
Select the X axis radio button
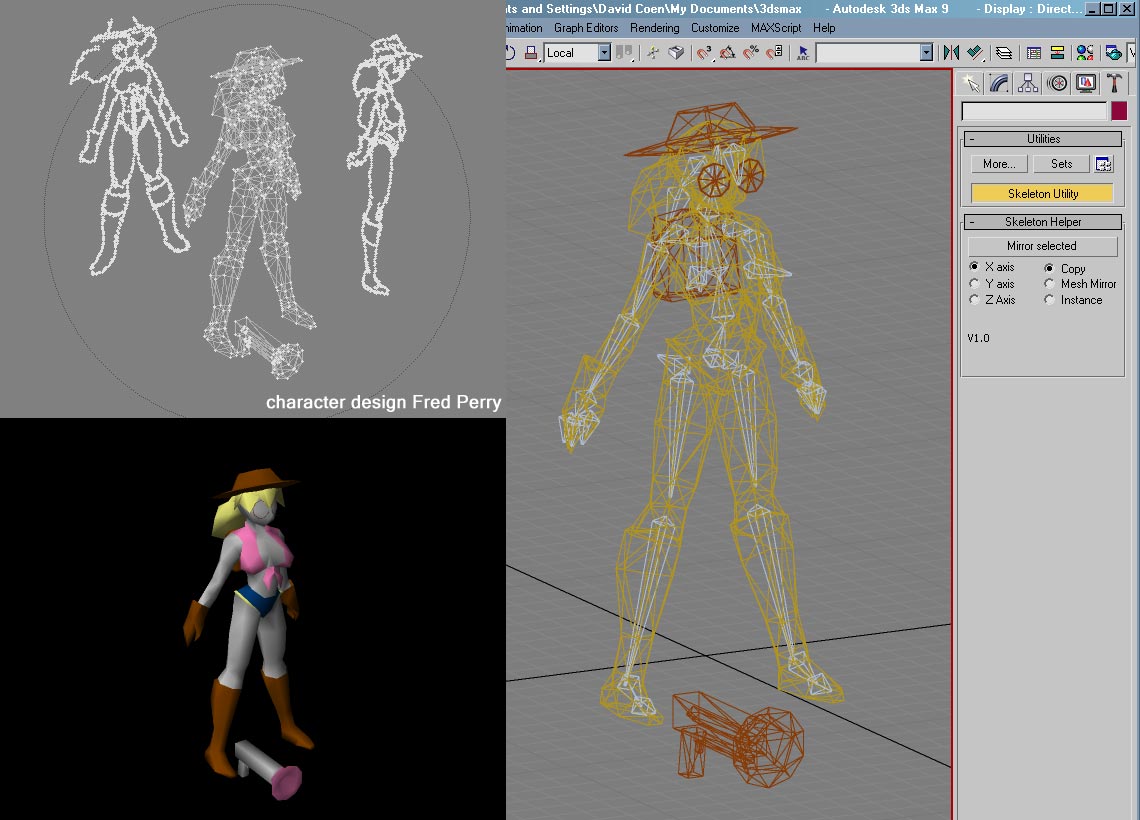[x=974, y=267]
